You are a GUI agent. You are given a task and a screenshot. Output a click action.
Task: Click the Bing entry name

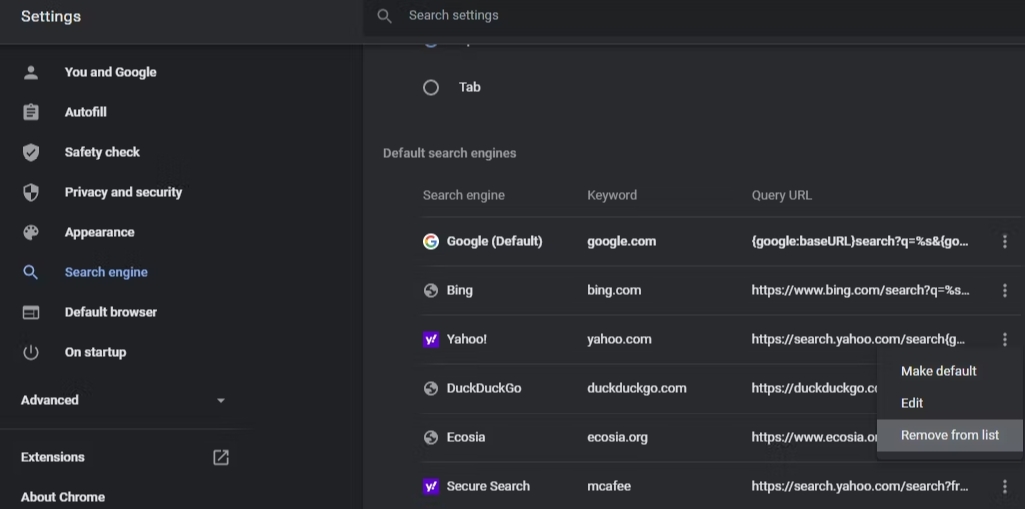(x=460, y=291)
